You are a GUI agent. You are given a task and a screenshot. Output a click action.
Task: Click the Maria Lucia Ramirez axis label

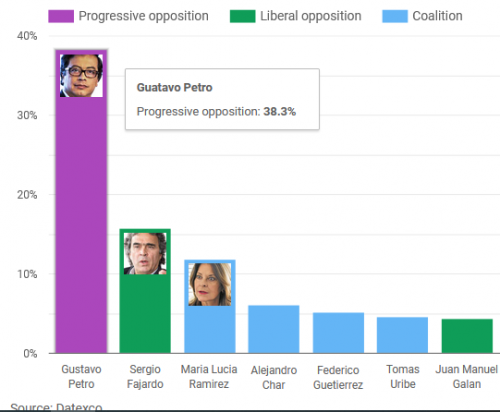click(209, 377)
